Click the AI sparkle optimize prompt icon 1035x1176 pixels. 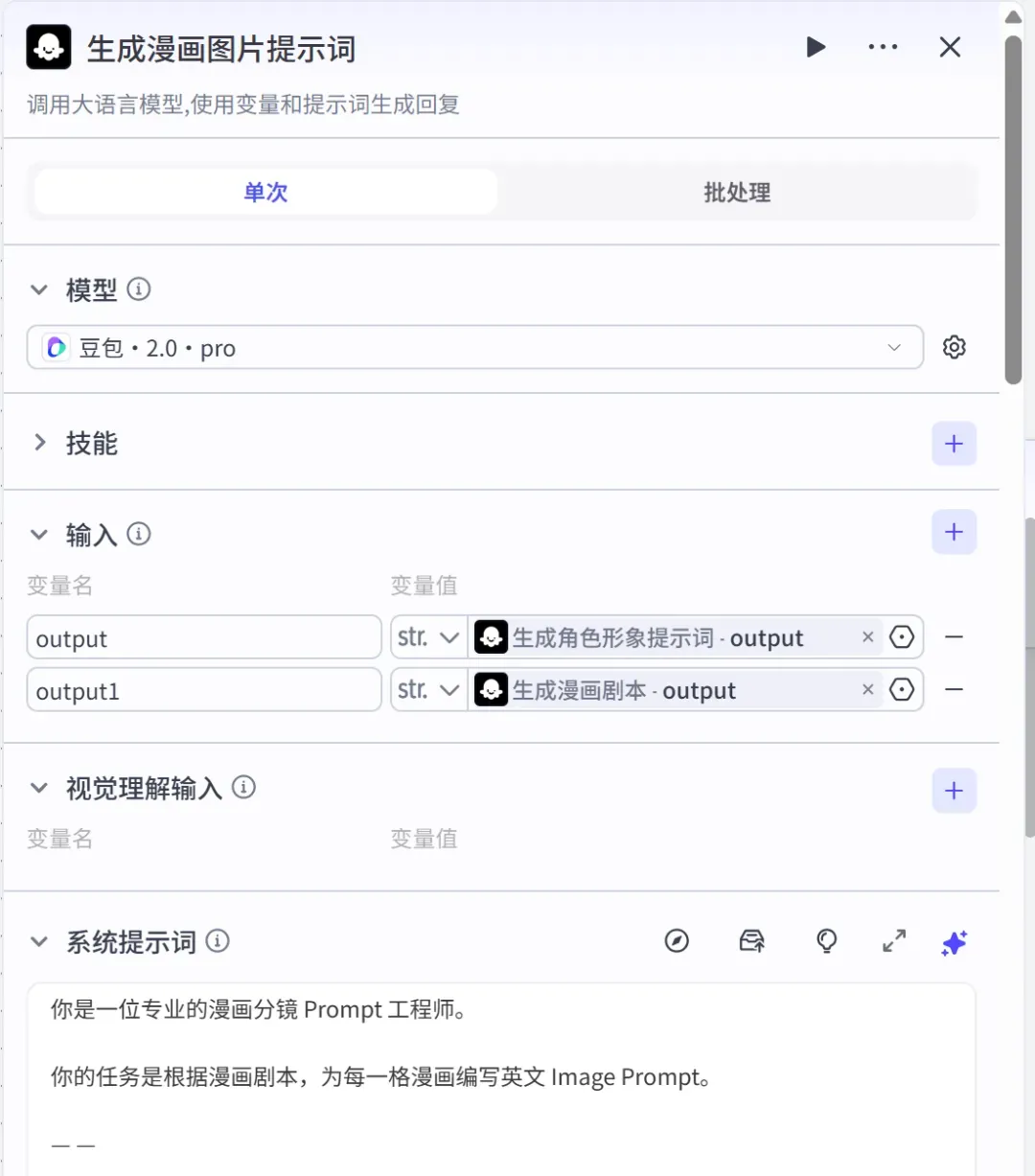click(x=954, y=942)
